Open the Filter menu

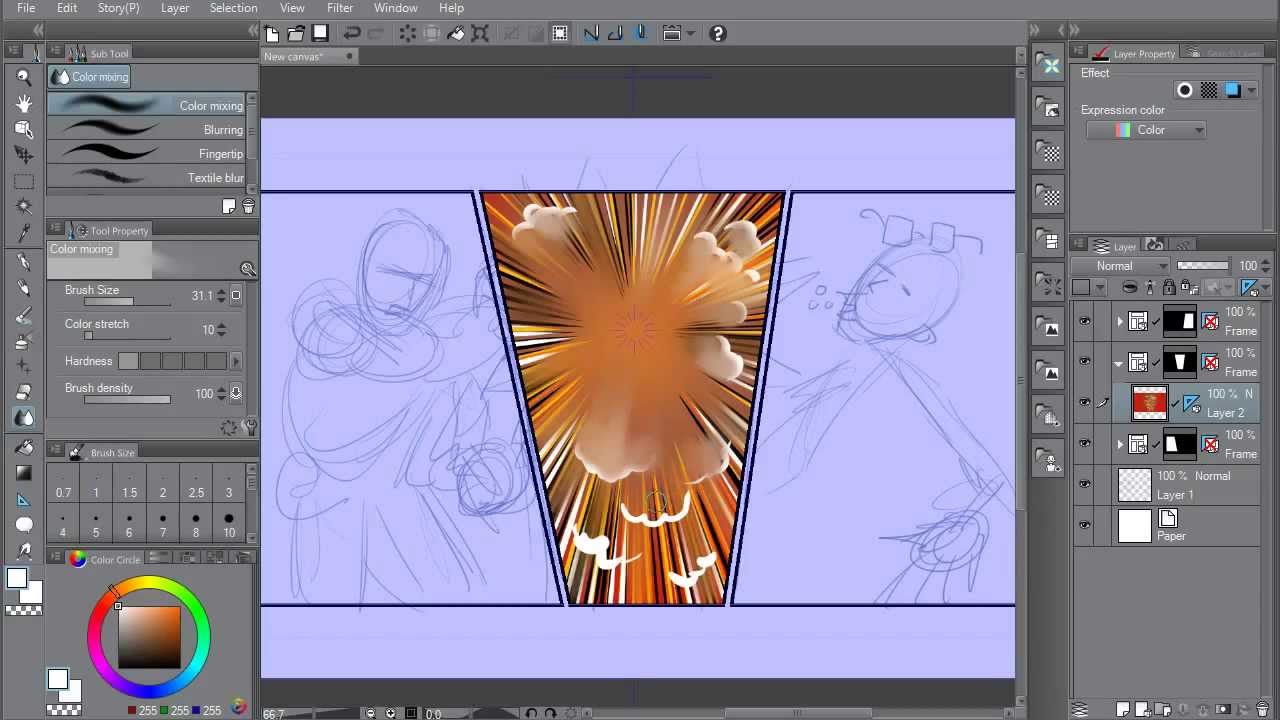click(340, 8)
